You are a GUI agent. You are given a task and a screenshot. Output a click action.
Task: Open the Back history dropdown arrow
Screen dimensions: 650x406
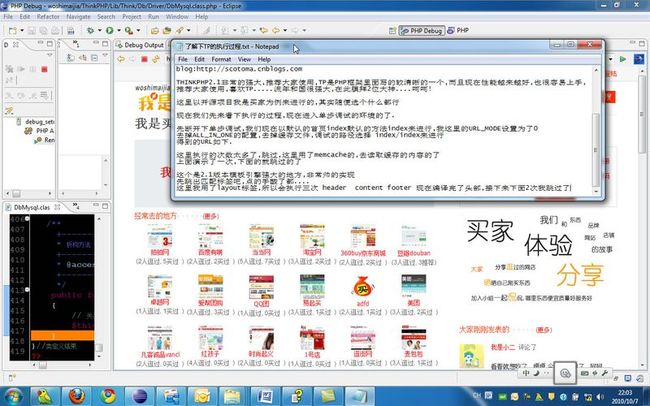tap(285, 30)
